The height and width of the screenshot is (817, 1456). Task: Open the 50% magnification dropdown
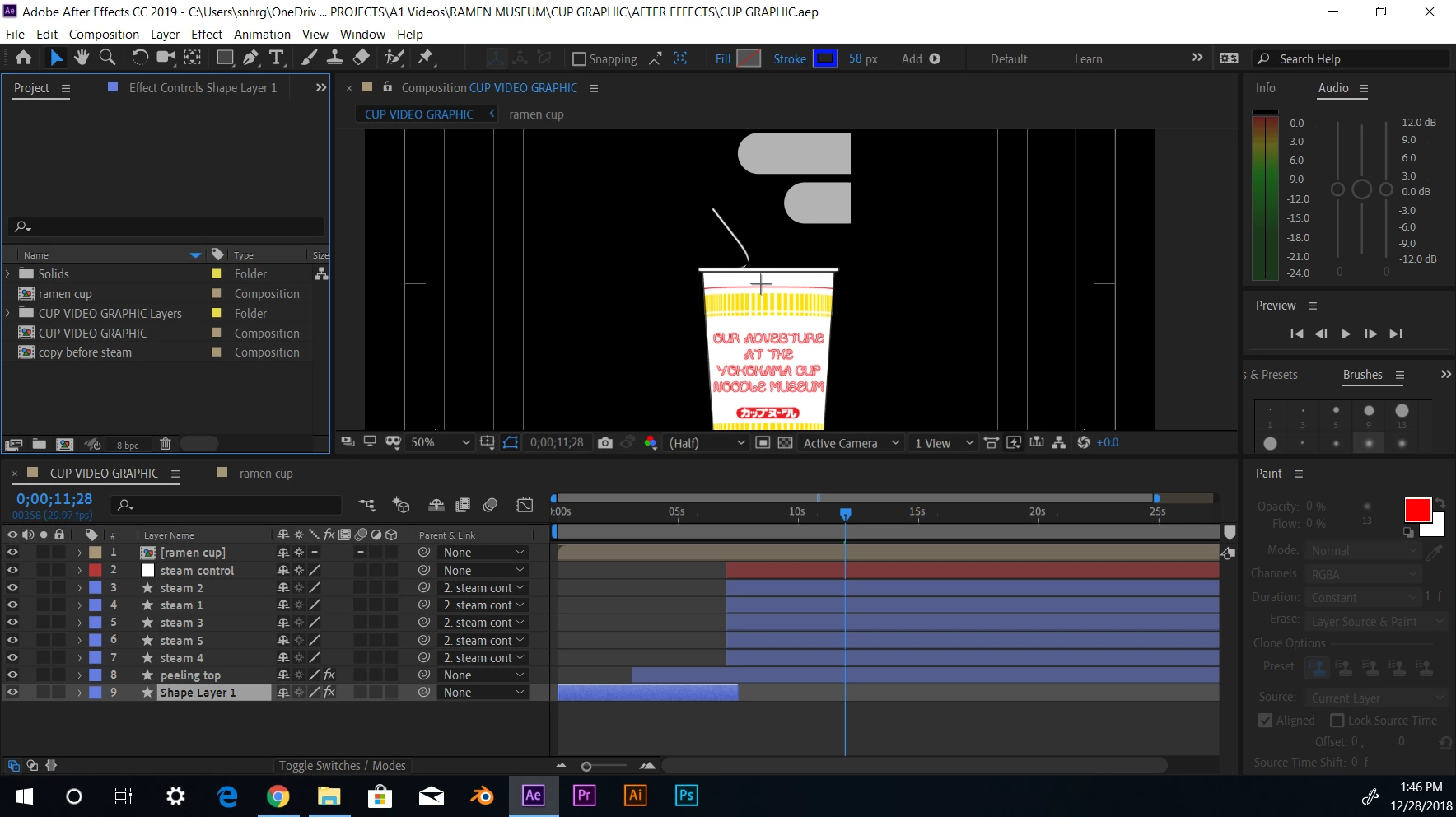[440, 443]
